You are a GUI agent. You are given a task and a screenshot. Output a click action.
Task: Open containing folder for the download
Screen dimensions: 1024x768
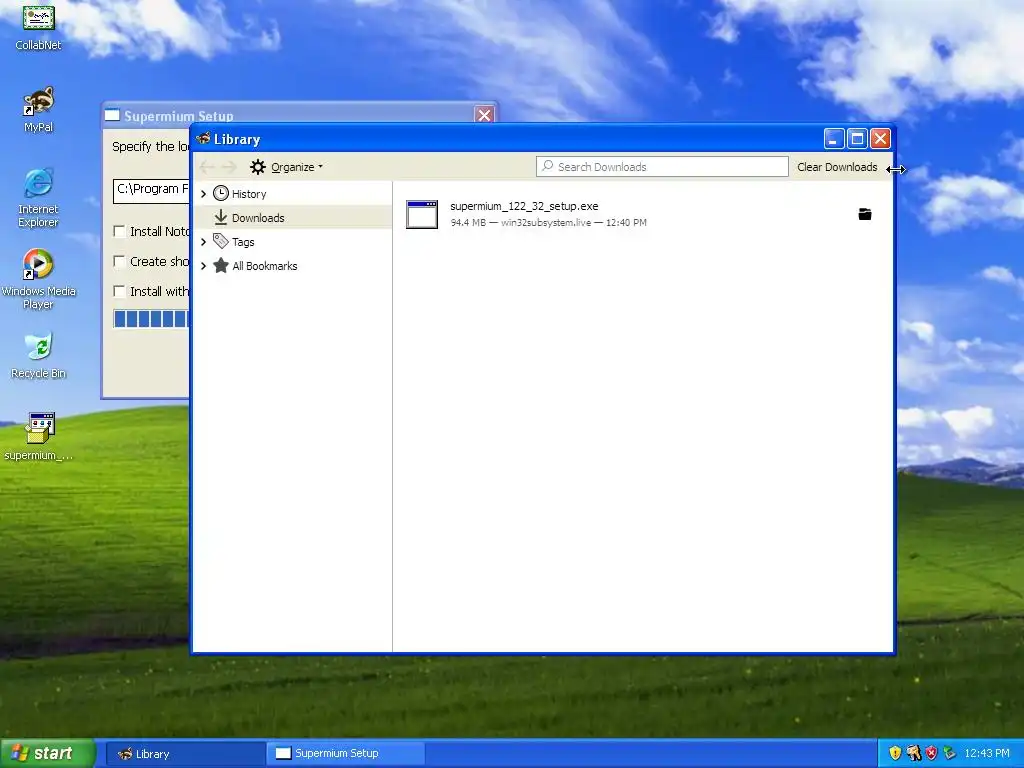(x=865, y=214)
